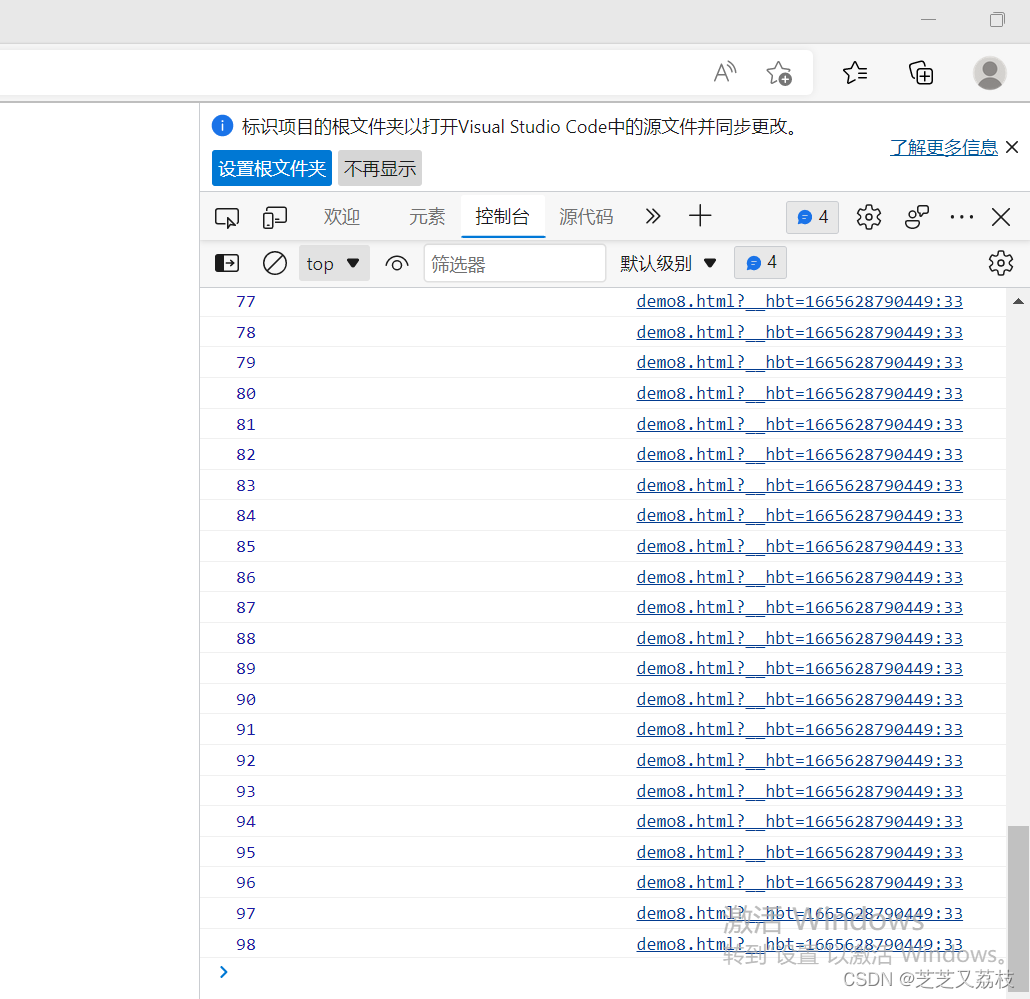Create a live expression eye icon
The image size is (1030, 999).
pyautogui.click(x=397, y=264)
